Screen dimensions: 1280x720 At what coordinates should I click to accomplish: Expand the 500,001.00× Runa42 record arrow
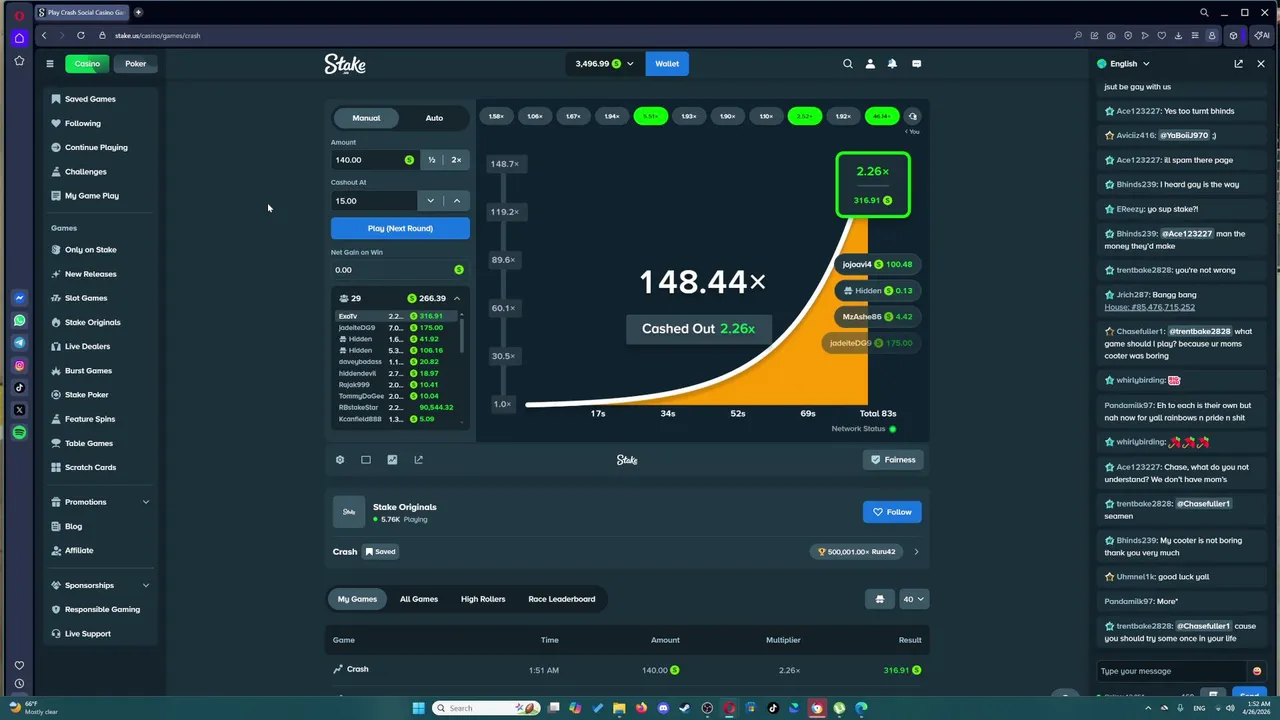pos(916,551)
